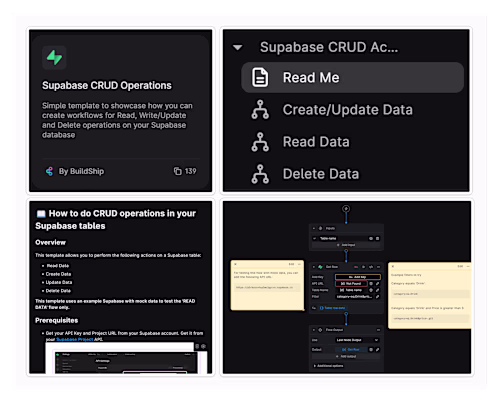Click the Supabase icon on Get Row node
This screenshot has width=500, height=403.
(x=320, y=267)
